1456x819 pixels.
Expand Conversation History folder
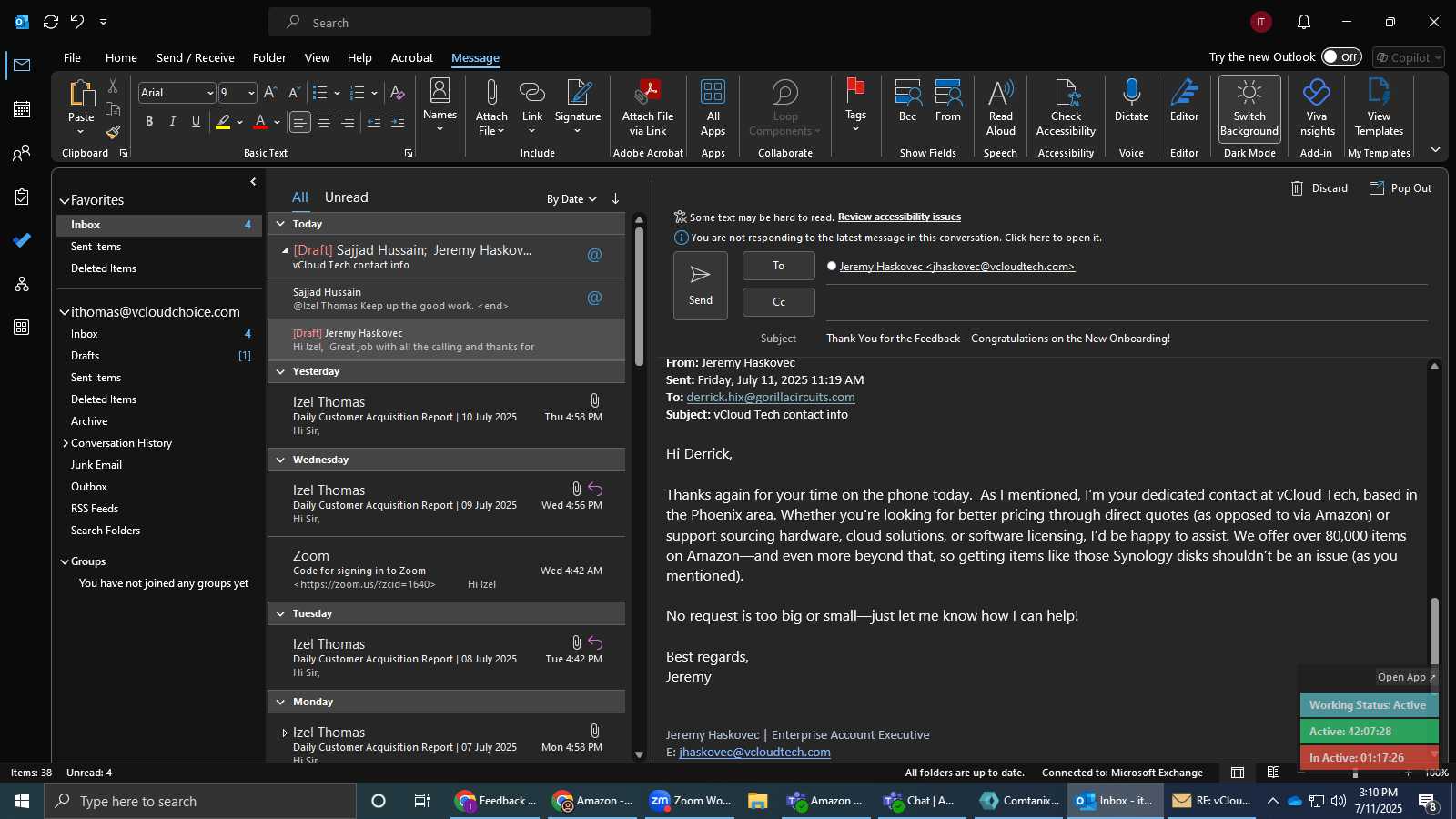coord(66,443)
